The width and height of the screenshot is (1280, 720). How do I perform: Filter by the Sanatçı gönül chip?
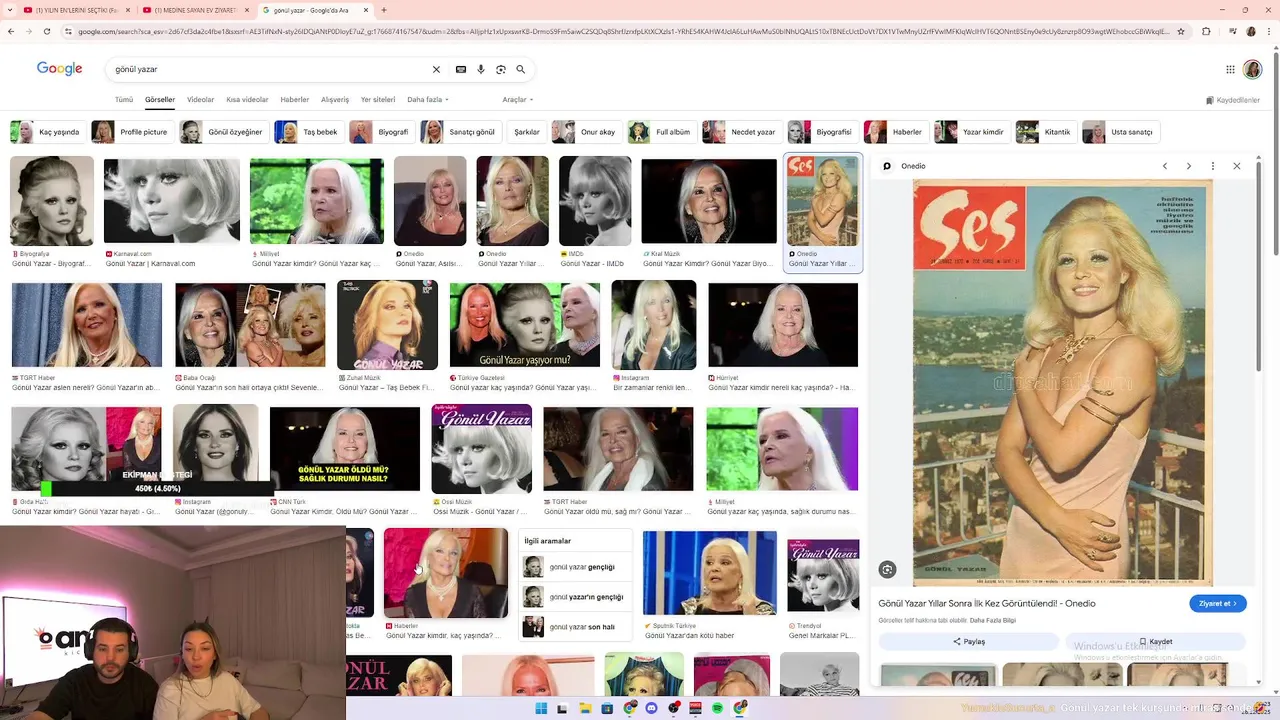click(x=460, y=132)
